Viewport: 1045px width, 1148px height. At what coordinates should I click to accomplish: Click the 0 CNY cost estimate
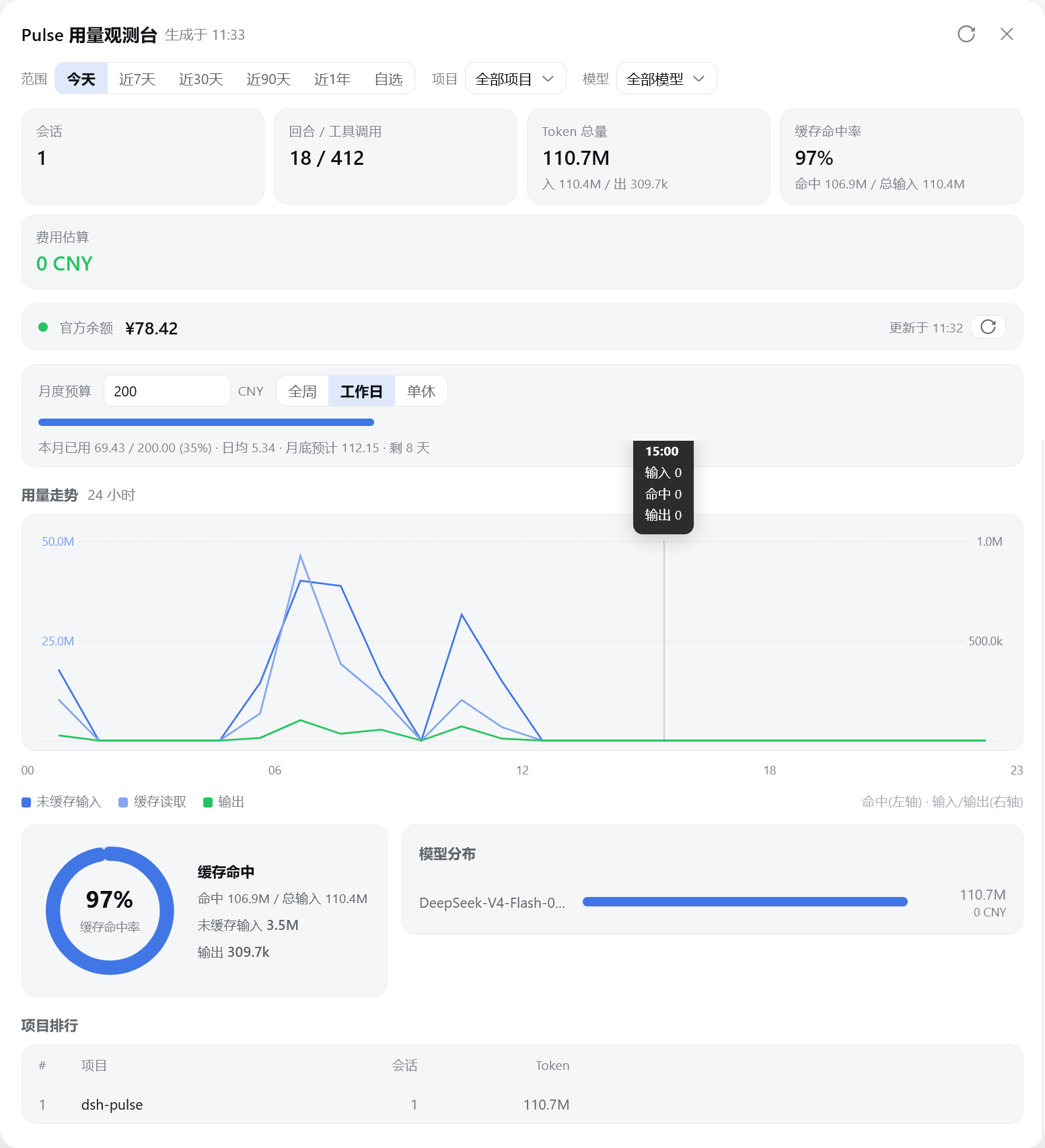click(x=65, y=263)
